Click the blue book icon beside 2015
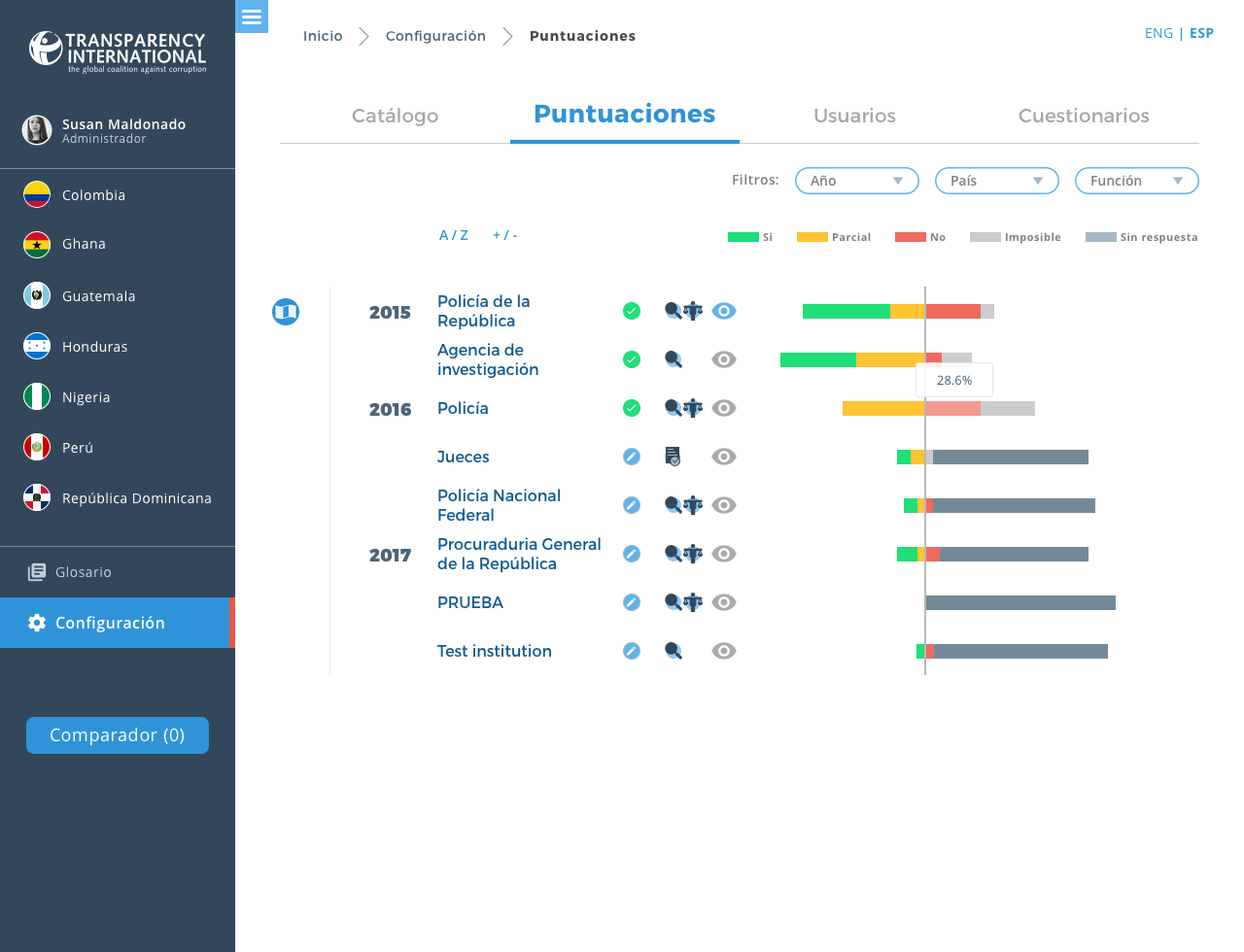Image resolution: width=1244 pixels, height=952 pixels. pos(286,312)
